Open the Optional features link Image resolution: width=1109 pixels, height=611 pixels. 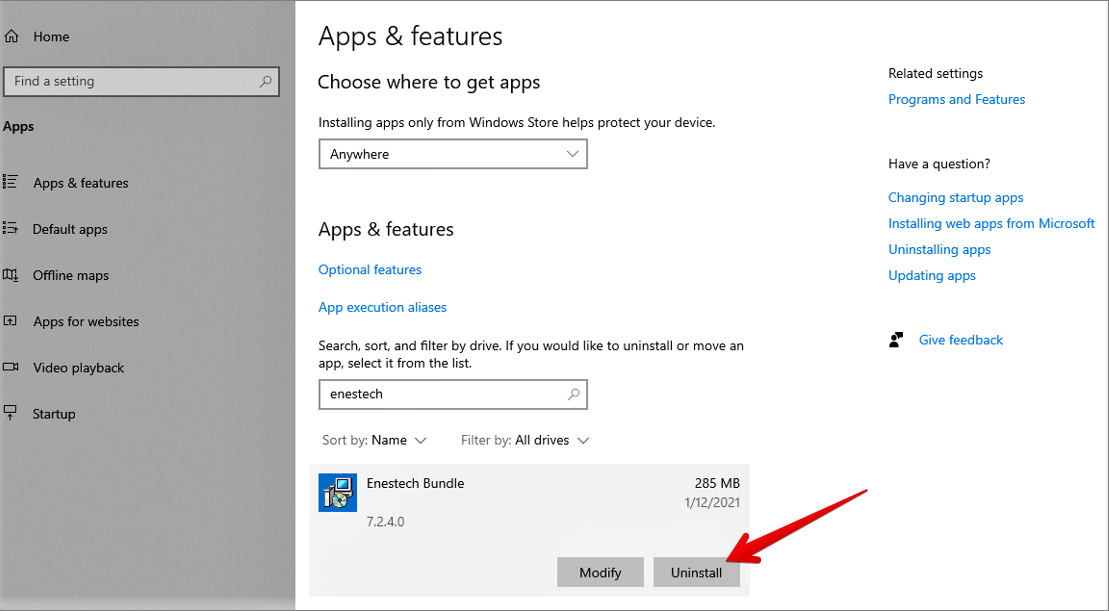point(370,269)
